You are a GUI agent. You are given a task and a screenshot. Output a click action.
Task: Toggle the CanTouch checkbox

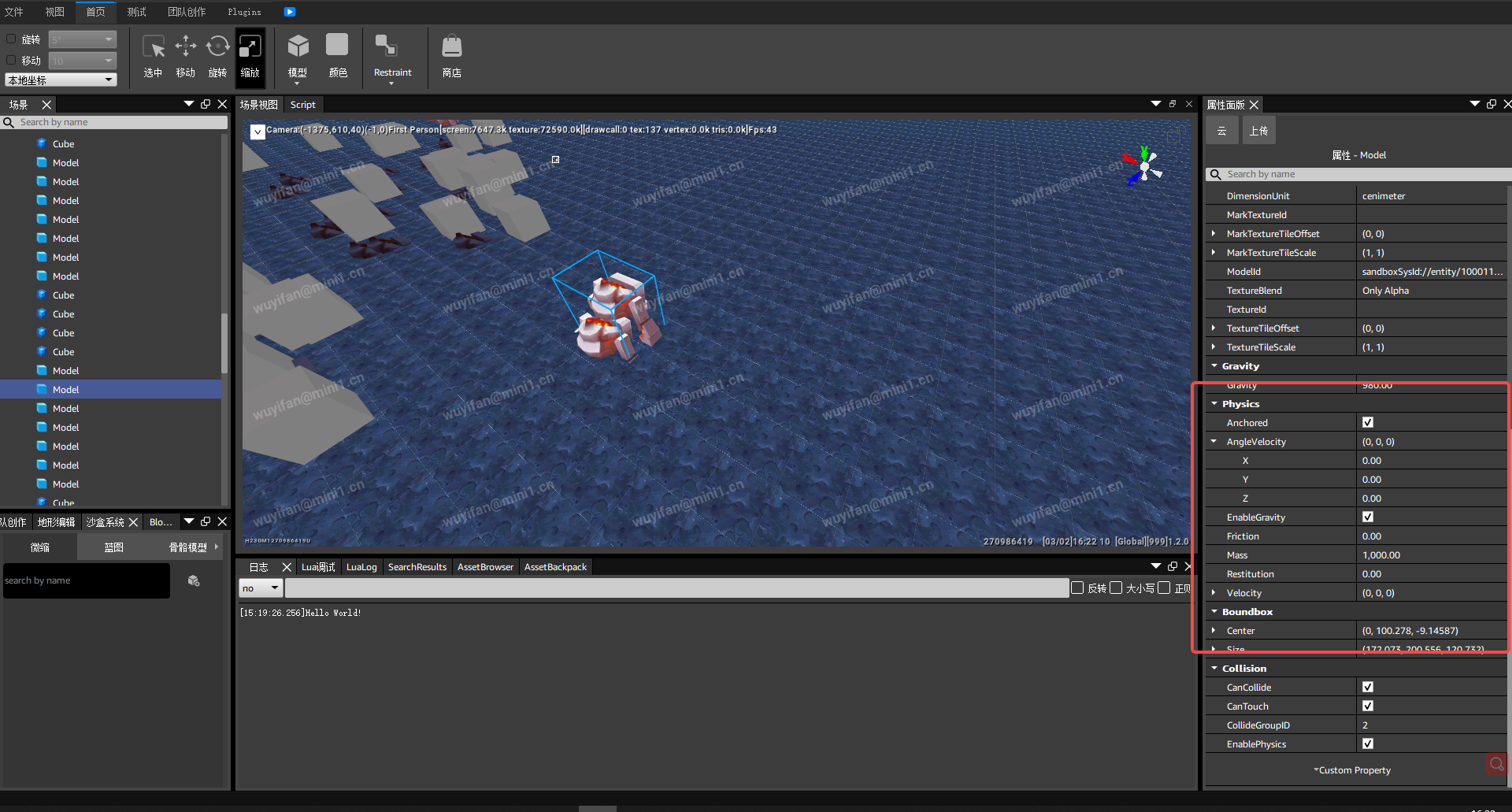[1368, 706]
